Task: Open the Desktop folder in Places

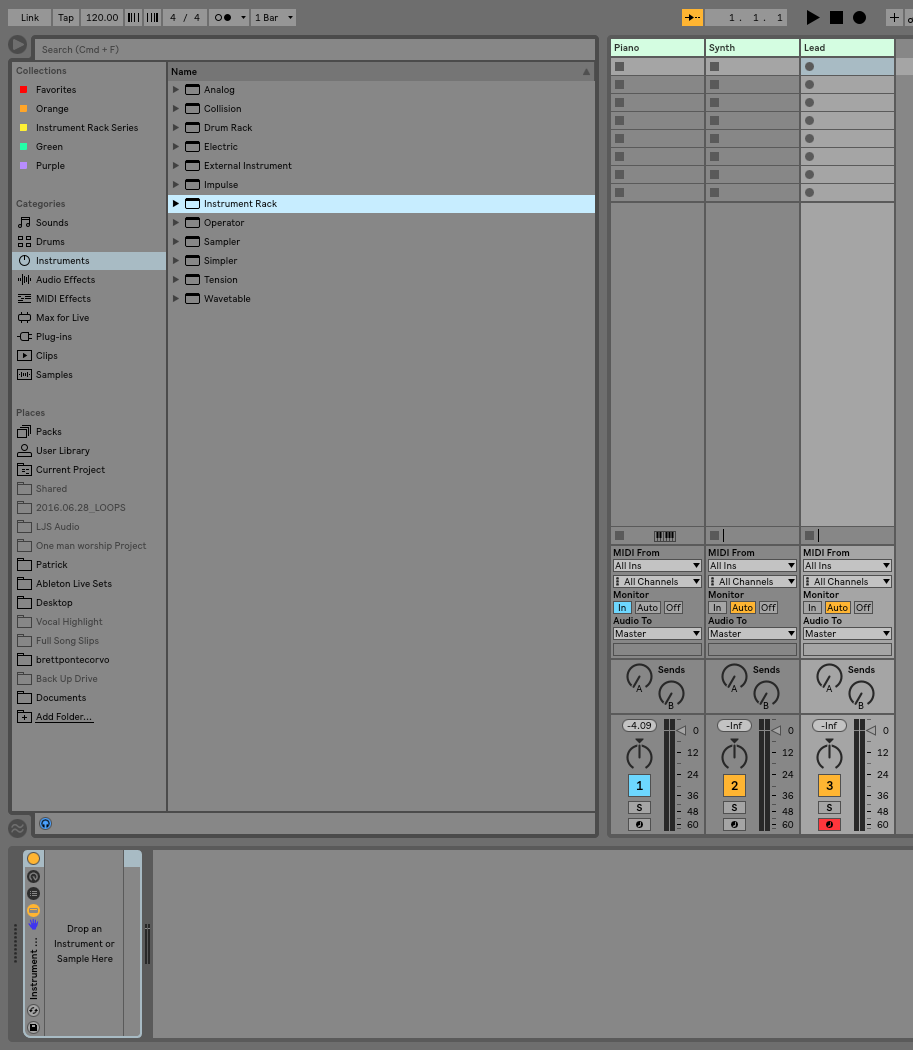Action: click(54, 603)
